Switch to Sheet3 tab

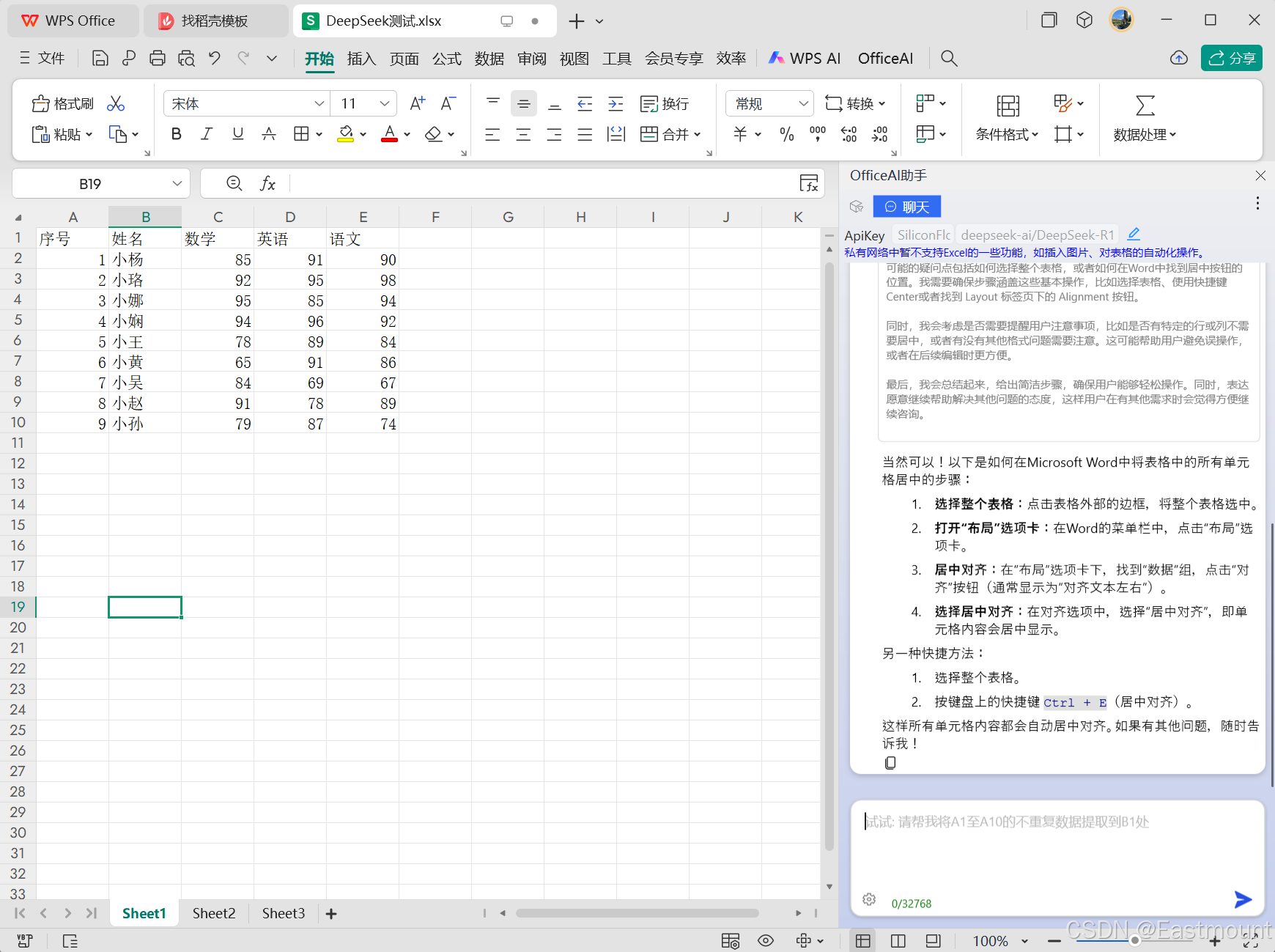(284, 913)
